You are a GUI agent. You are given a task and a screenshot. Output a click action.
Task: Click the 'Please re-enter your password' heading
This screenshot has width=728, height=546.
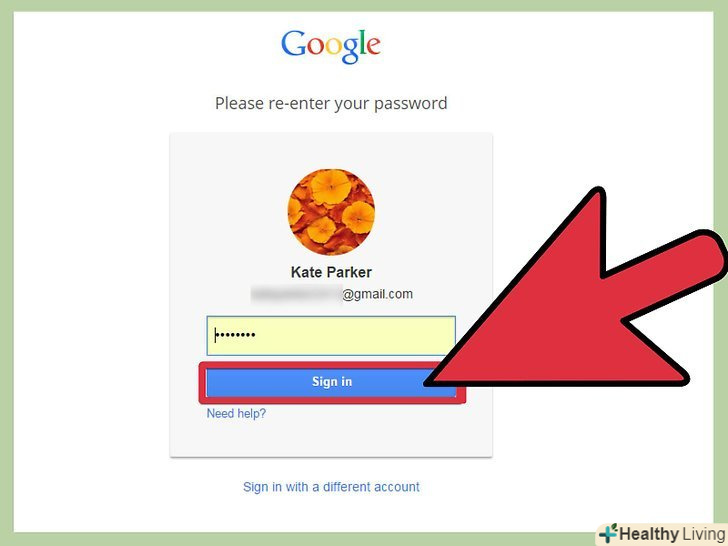[x=331, y=104]
